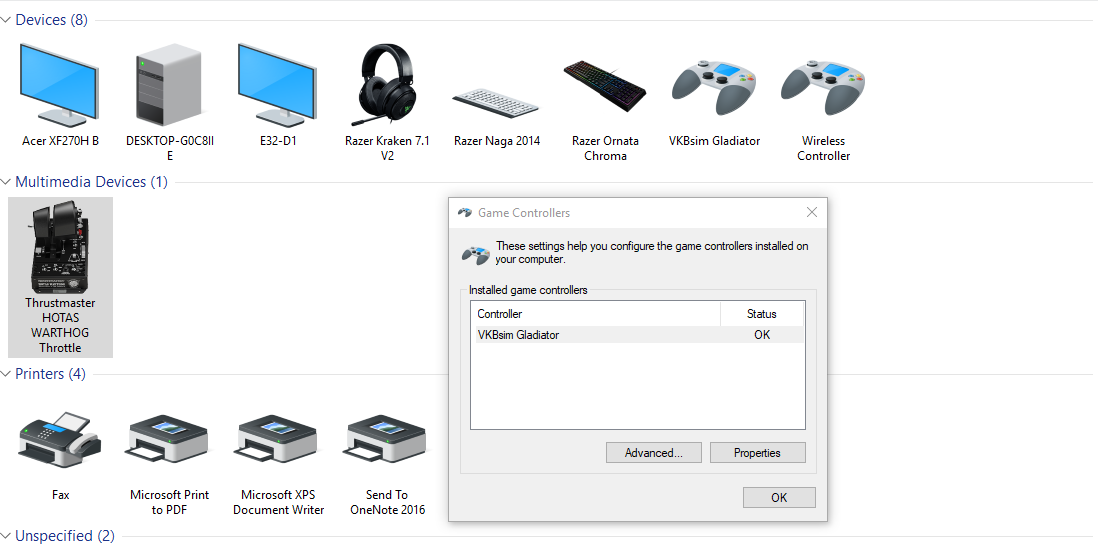Select the VKBsim Gladiator gamepad device icon
The width and height of the screenshot is (1098, 548).
coord(714,87)
